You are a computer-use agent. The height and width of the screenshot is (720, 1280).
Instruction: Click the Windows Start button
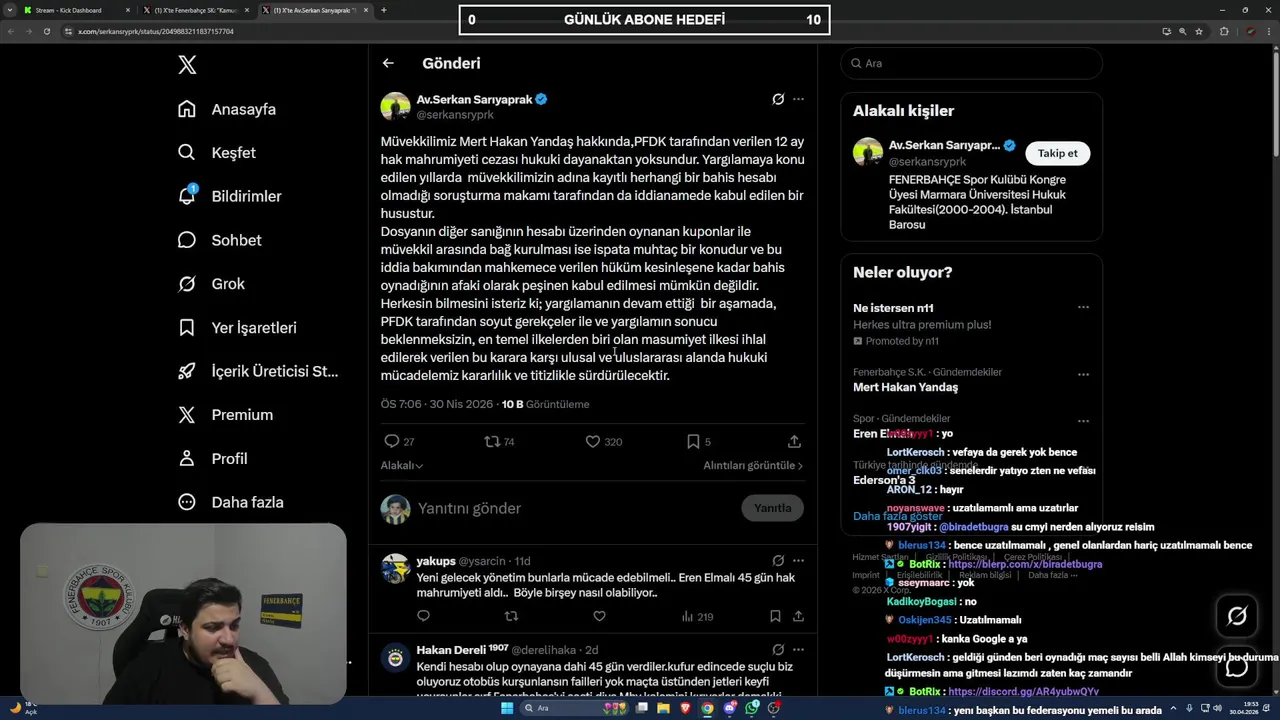coord(507,708)
